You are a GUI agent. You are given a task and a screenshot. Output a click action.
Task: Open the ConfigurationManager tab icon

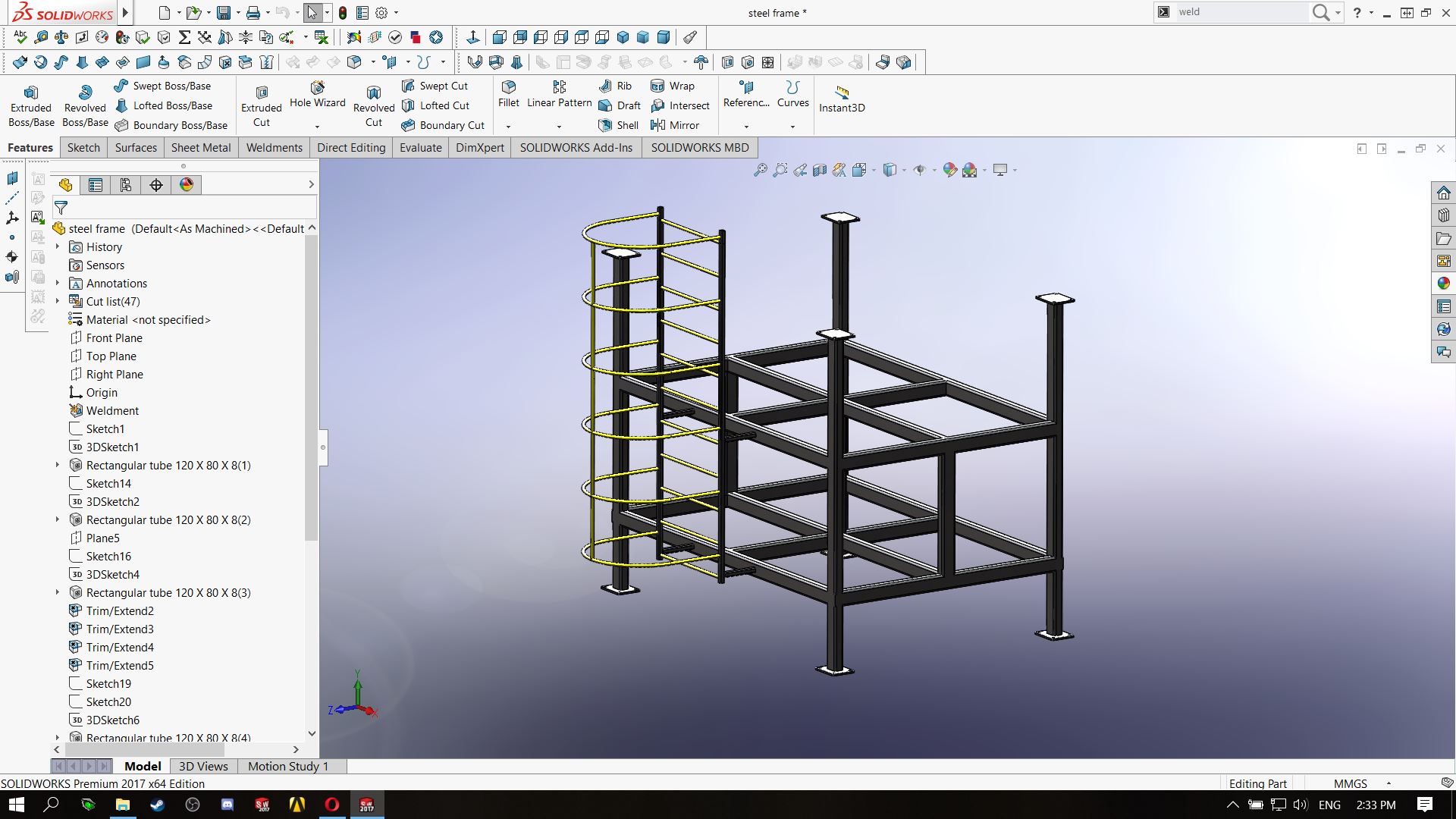click(125, 184)
